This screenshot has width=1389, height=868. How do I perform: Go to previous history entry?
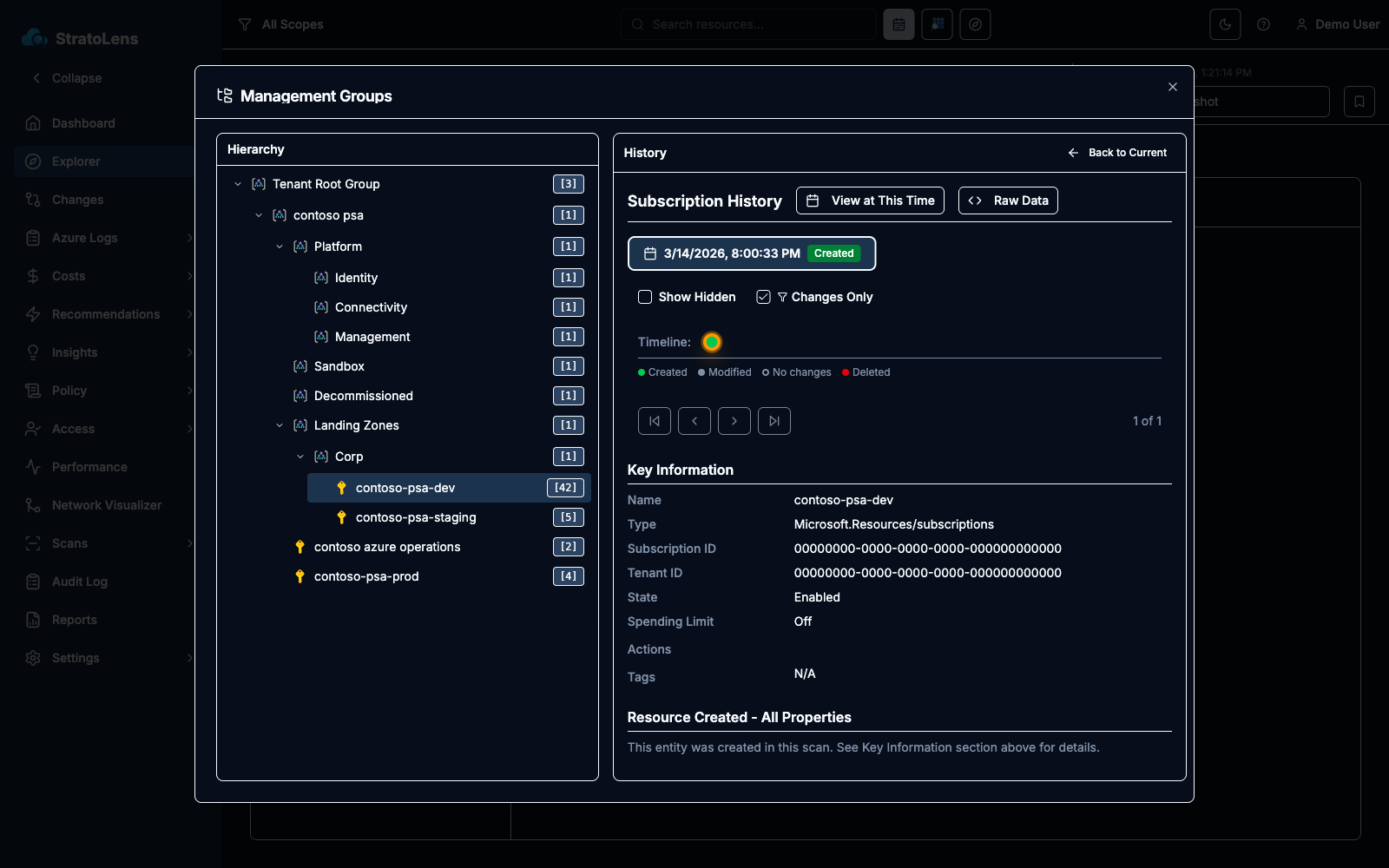pyautogui.click(x=694, y=421)
